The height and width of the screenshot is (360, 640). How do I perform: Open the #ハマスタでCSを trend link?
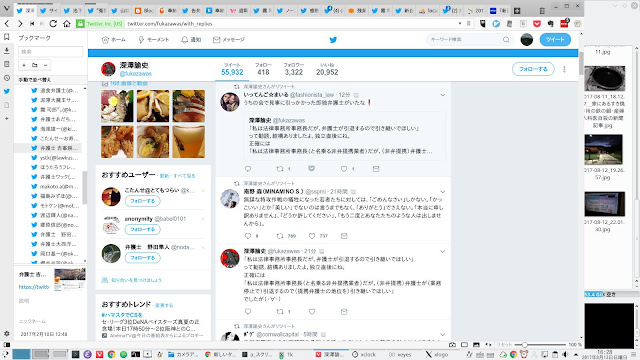[122, 315]
